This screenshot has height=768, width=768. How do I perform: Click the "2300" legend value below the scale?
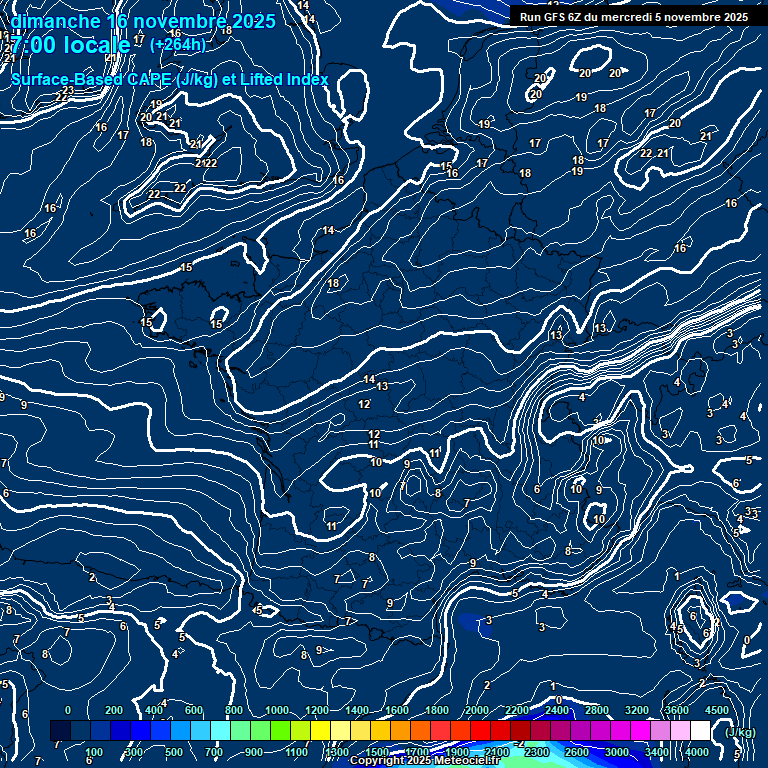[x=537, y=752]
